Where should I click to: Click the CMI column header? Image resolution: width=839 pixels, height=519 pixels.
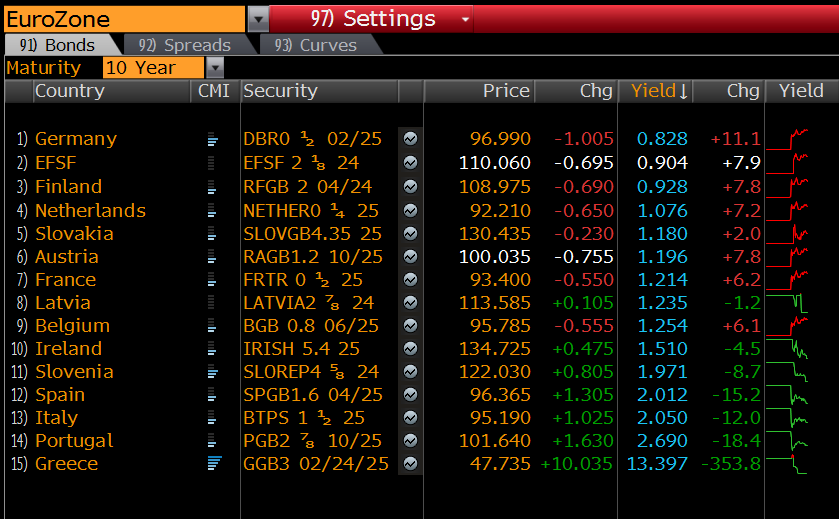[214, 91]
